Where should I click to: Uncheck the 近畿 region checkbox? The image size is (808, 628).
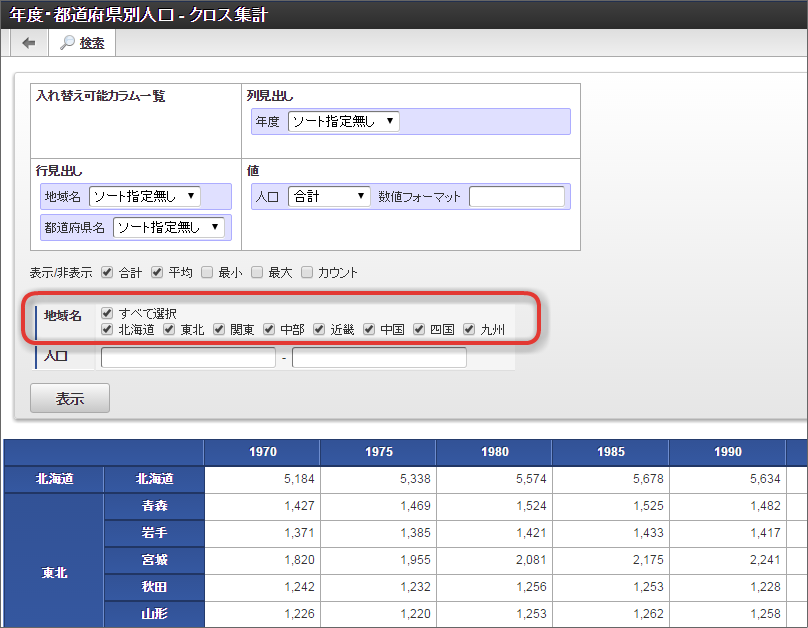click(318, 329)
